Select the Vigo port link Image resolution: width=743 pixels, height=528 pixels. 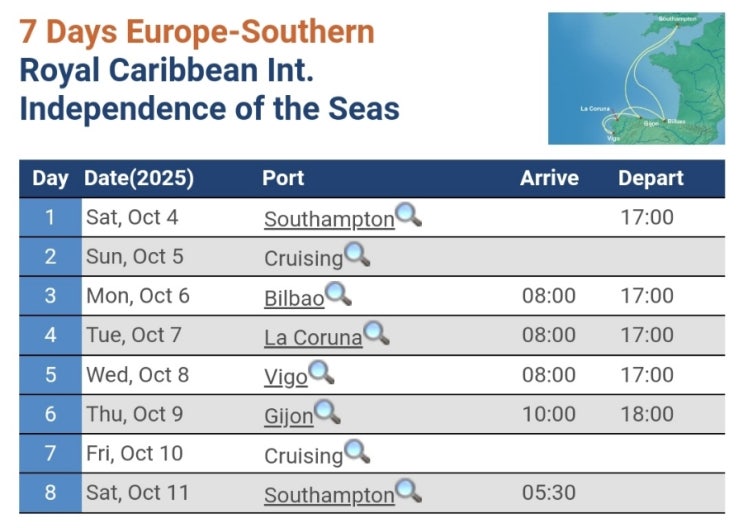(285, 377)
